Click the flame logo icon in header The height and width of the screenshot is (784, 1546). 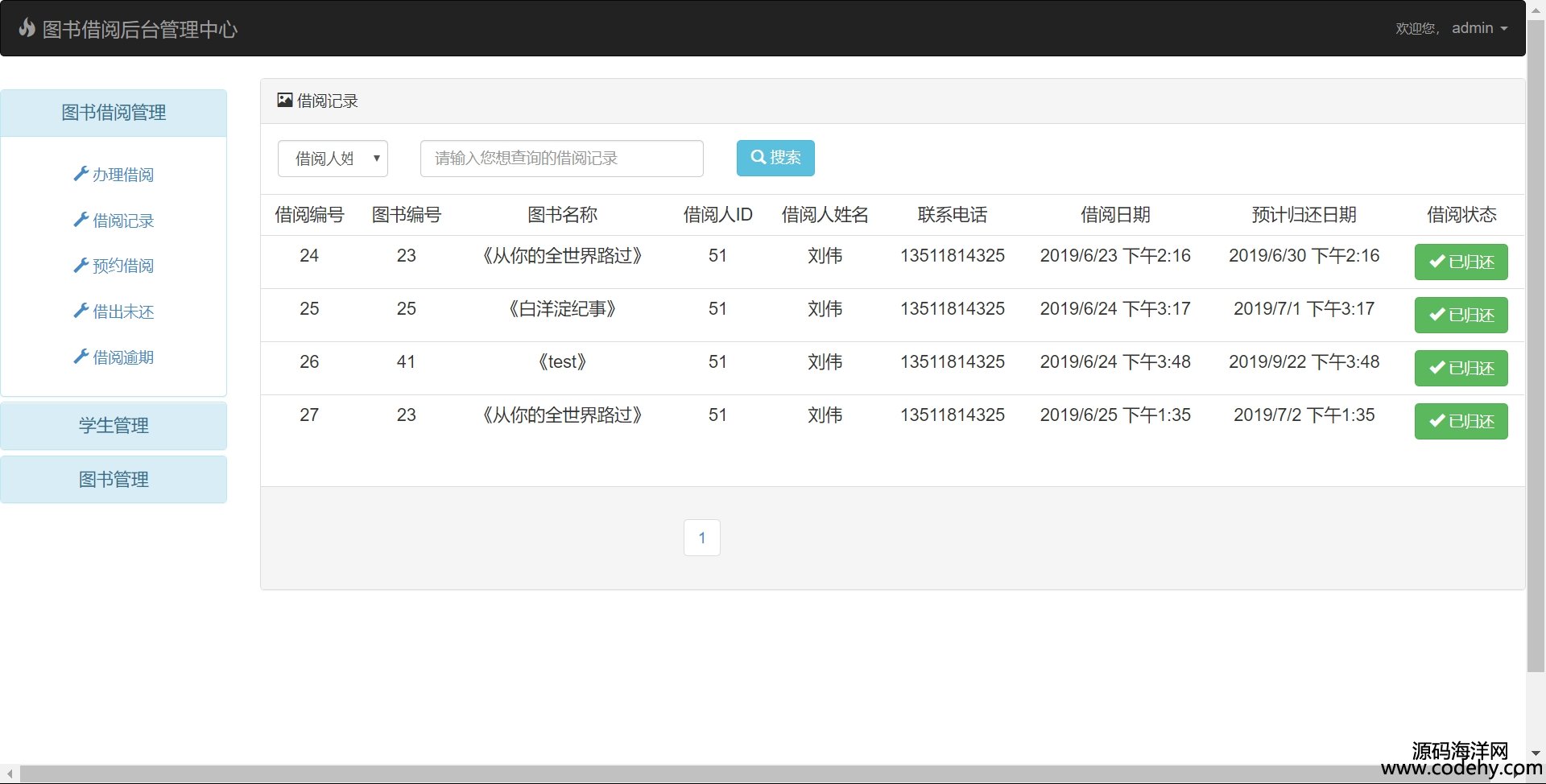click(x=27, y=28)
